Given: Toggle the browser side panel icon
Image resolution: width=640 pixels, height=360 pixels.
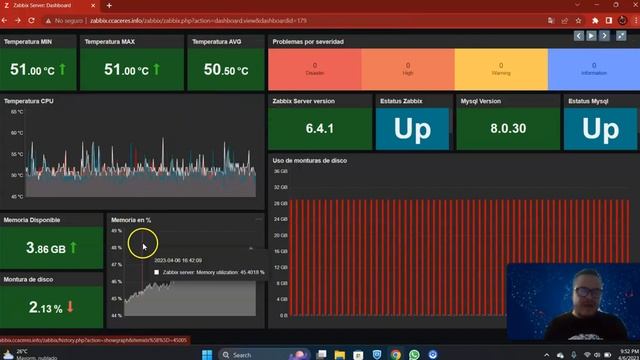Looking at the screenshot, I should tap(609, 20).
